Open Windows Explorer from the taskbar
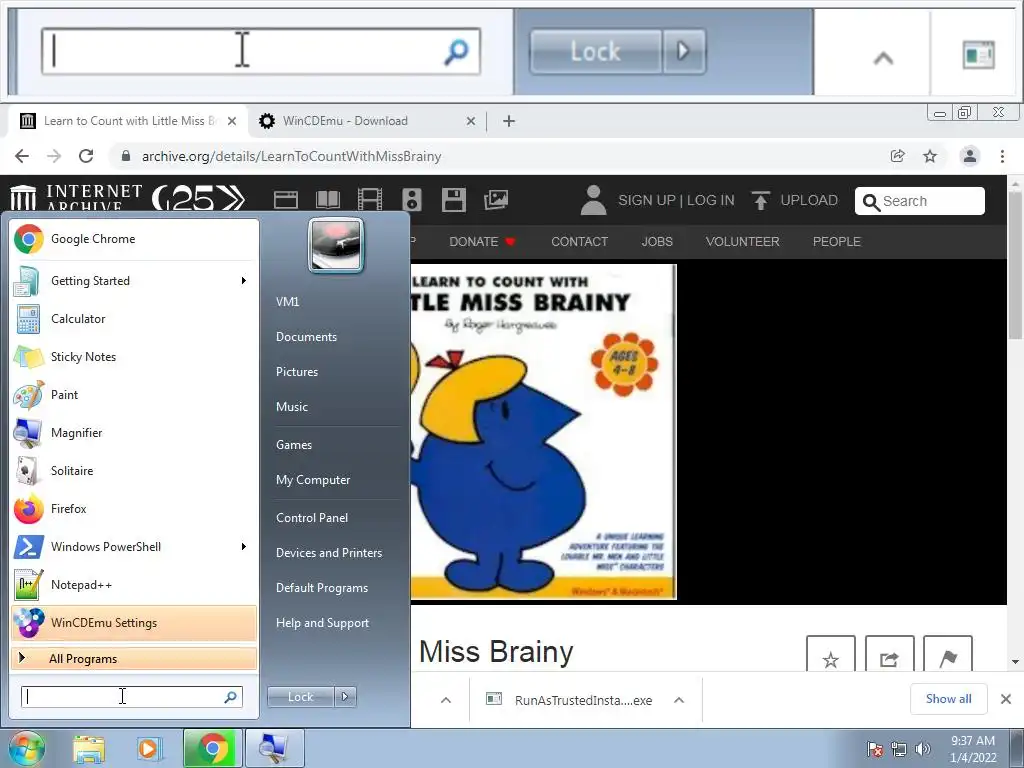This screenshot has width=1024, height=768. (89, 749)
